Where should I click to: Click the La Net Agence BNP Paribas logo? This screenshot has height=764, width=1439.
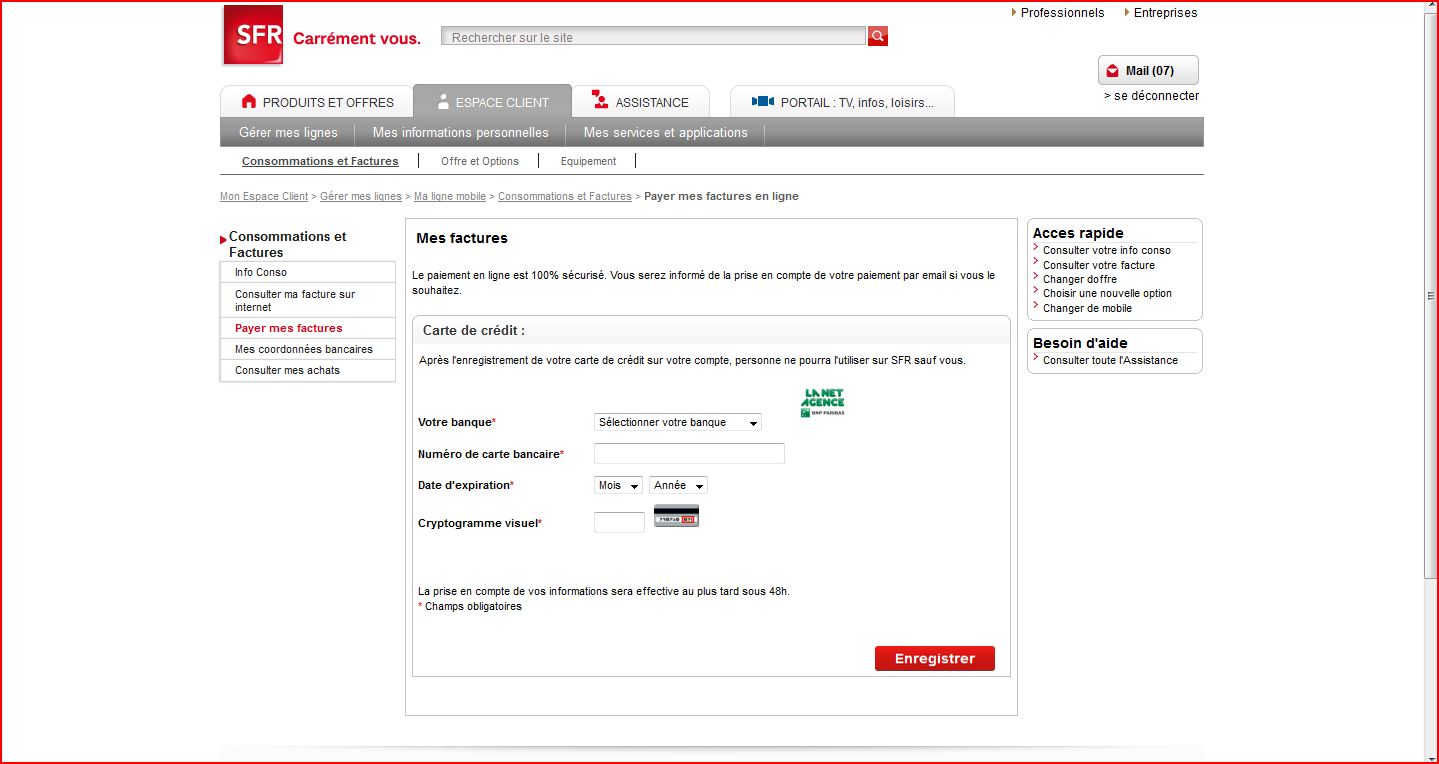pos(822,402)
